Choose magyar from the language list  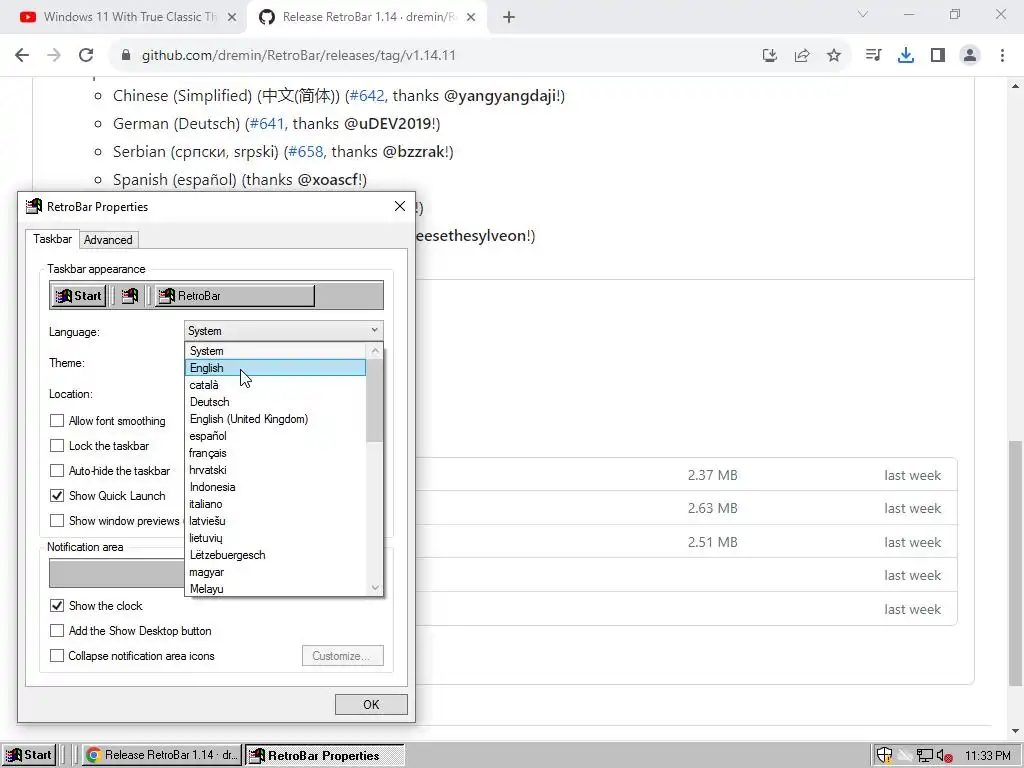[x=276, y=571]
